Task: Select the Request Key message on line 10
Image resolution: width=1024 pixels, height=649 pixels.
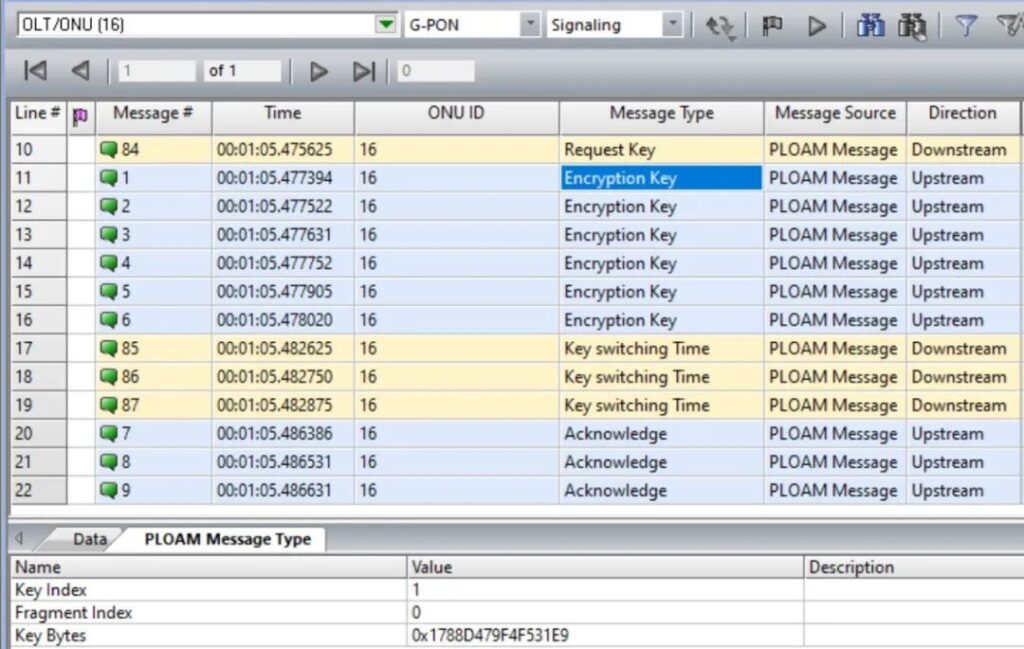Action: click(x=611, y=149)
